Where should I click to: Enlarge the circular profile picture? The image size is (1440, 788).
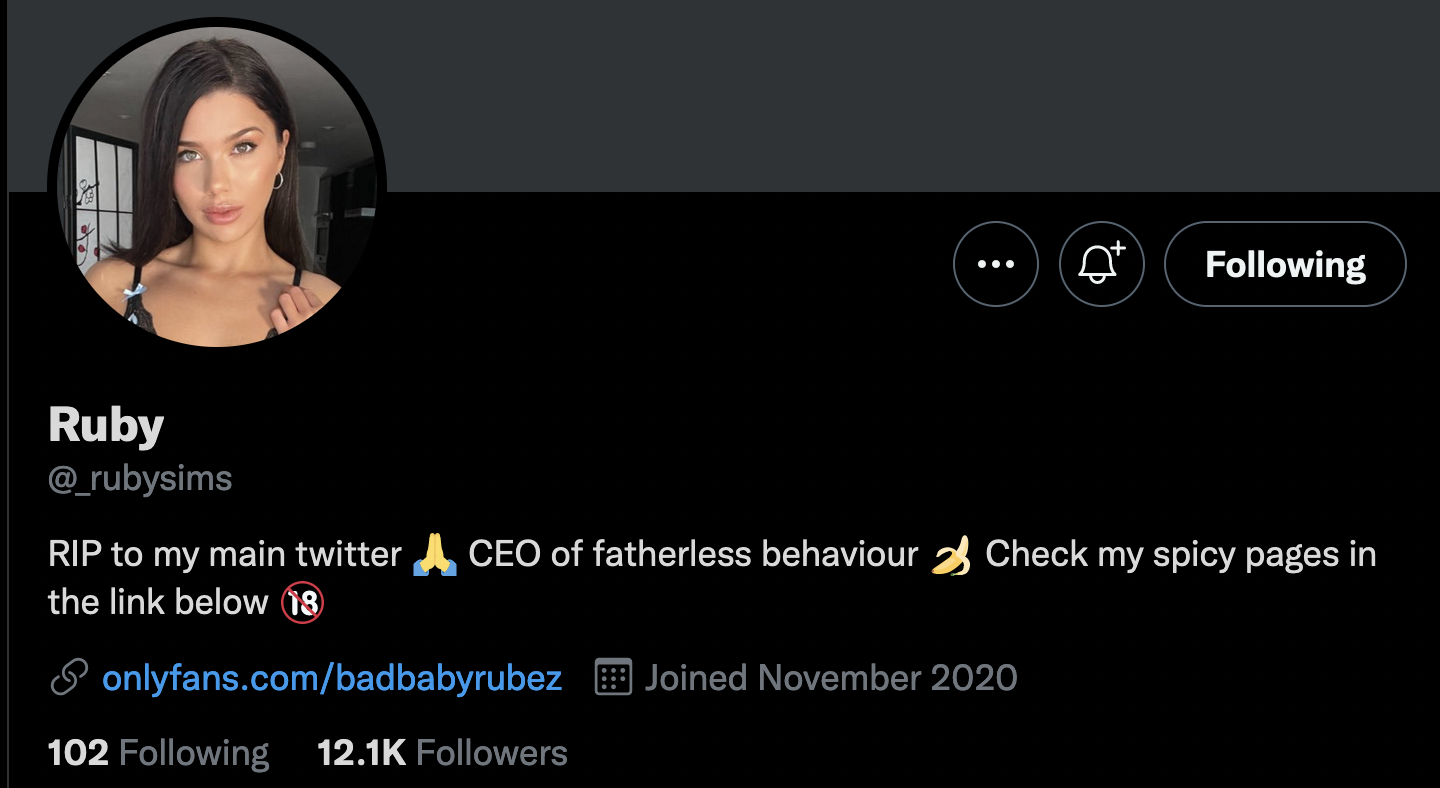(217, 187)
